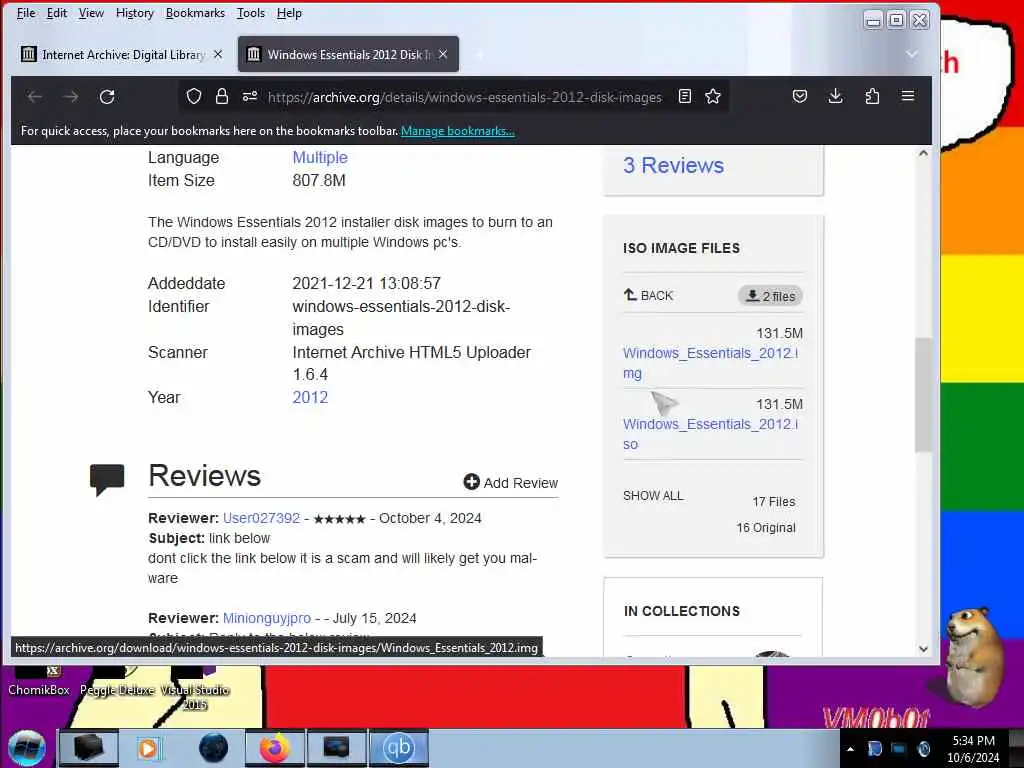The height and width of the screenshot is (768, 1024).
Task: Open ChomikBox desktop shortcut
Action: click(x=39, y=682)
